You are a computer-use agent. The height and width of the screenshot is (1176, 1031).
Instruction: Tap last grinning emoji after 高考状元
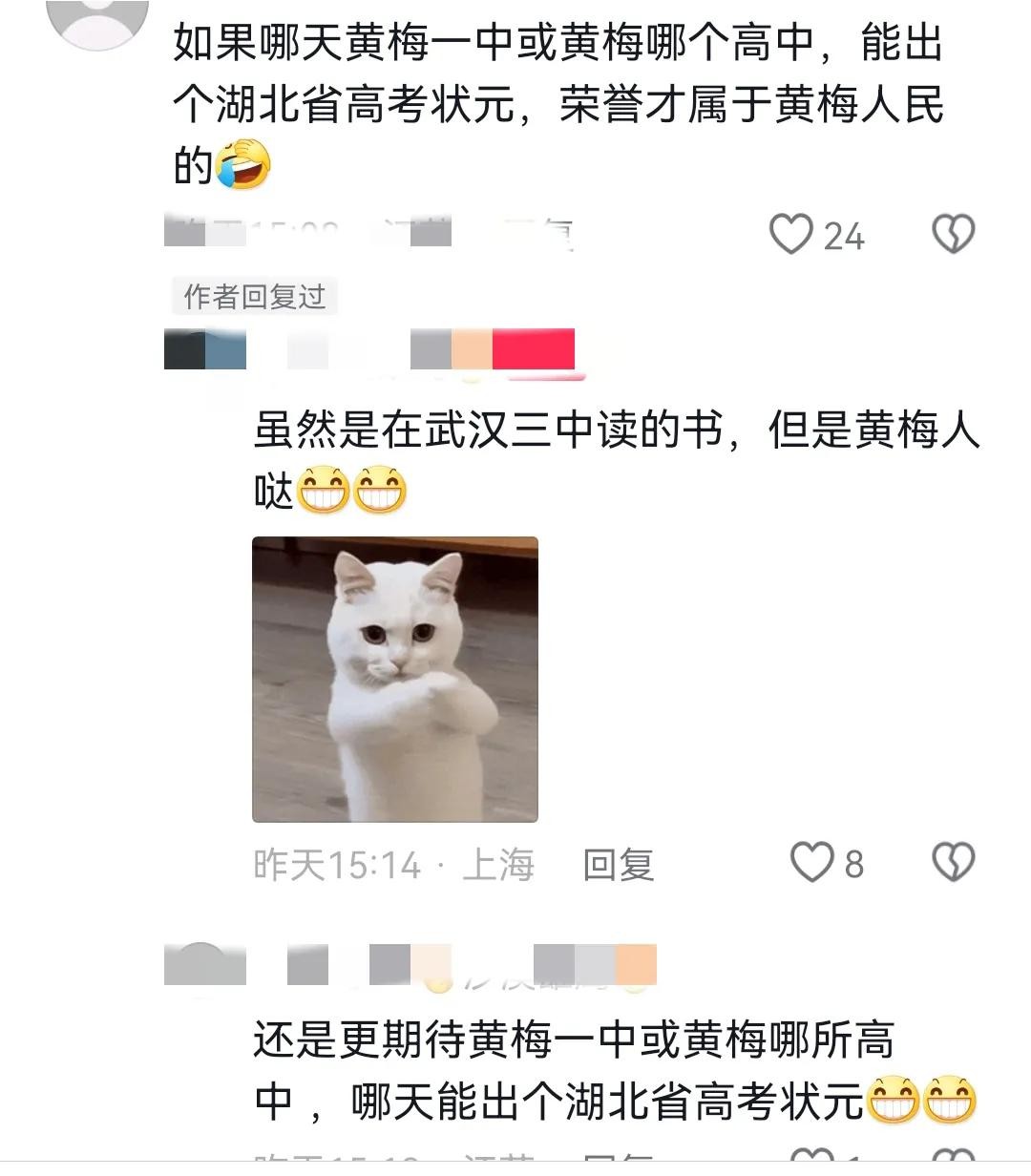tap(949, 1100)
